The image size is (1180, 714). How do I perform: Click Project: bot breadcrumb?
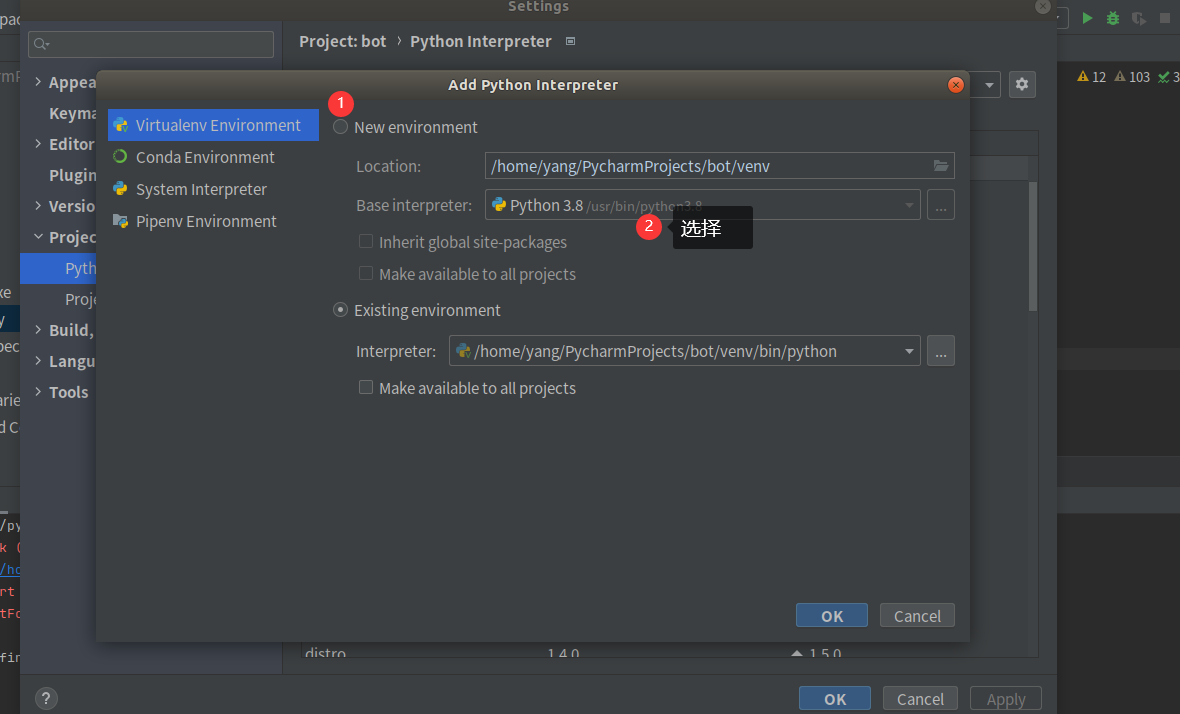pos(342,41)
